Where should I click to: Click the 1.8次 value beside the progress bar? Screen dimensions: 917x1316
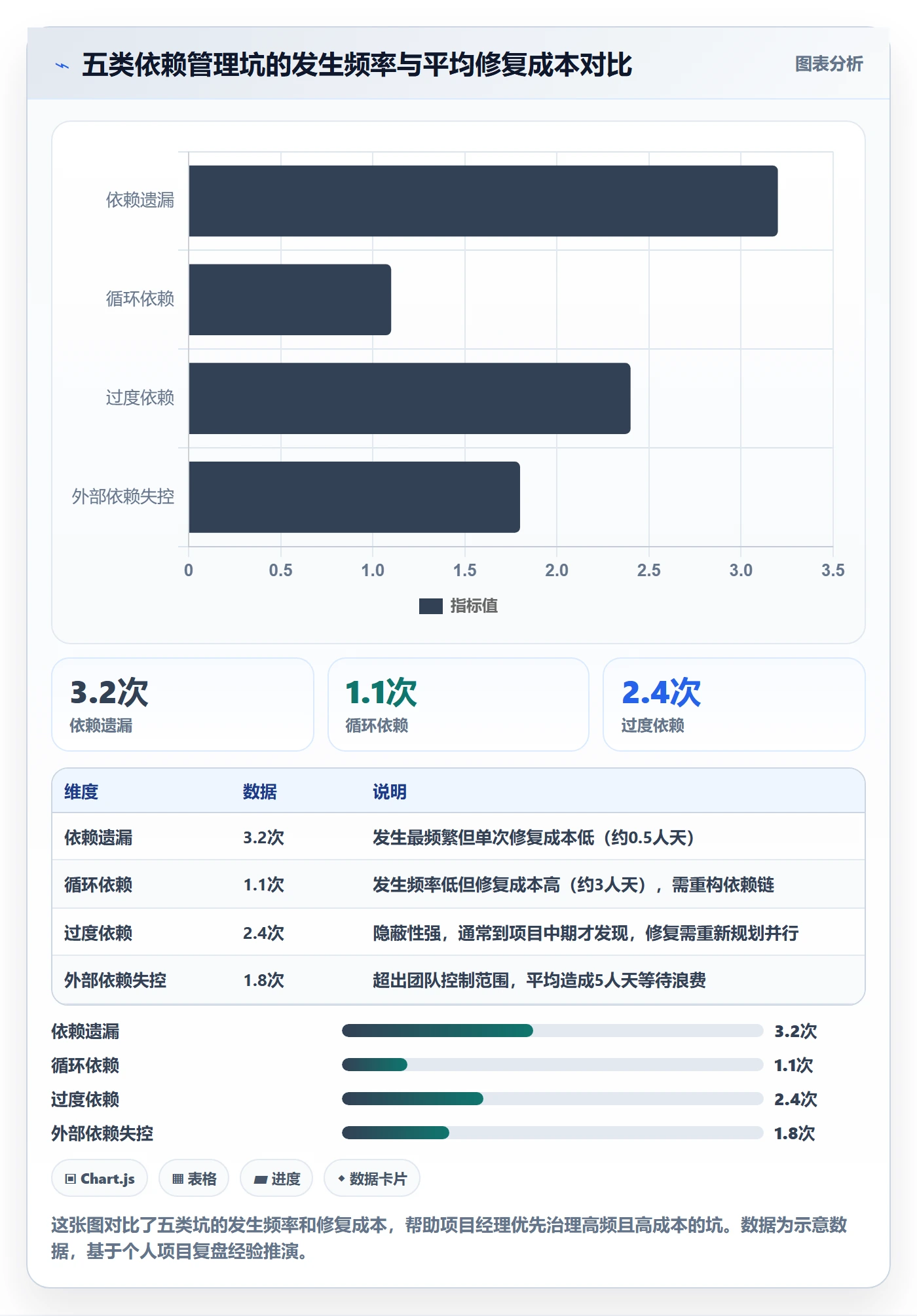(x=795, y=1133)
